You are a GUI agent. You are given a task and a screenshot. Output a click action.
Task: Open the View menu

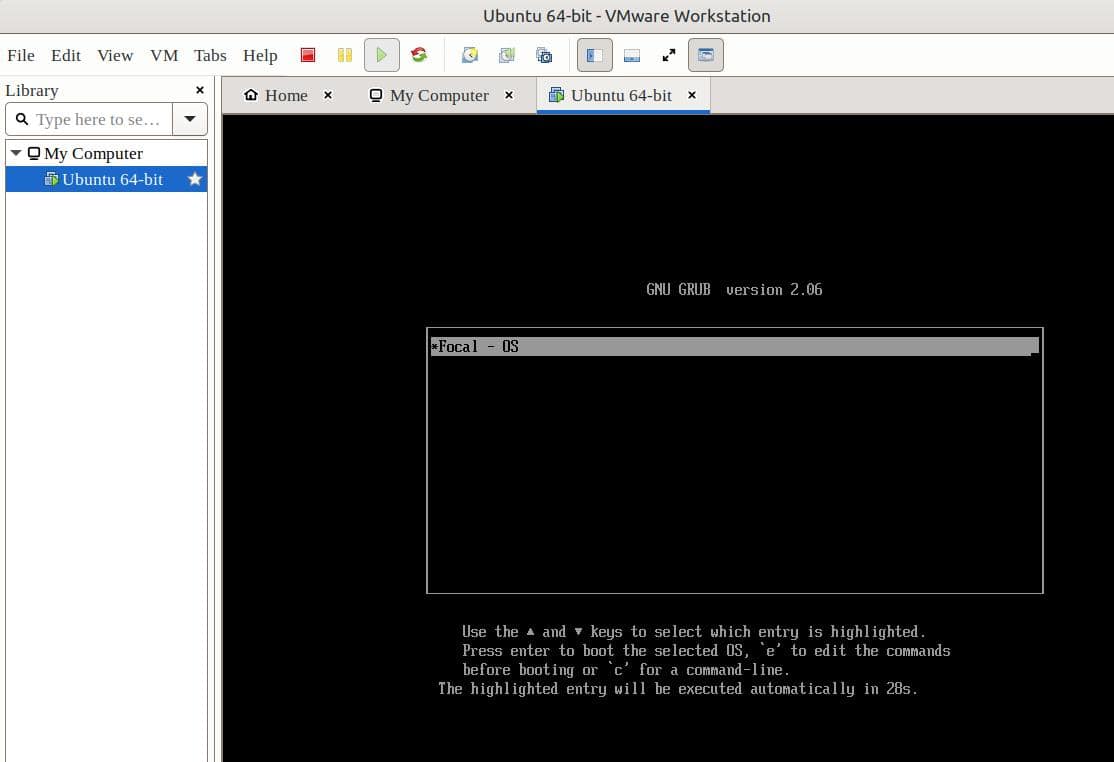(115, 55)
